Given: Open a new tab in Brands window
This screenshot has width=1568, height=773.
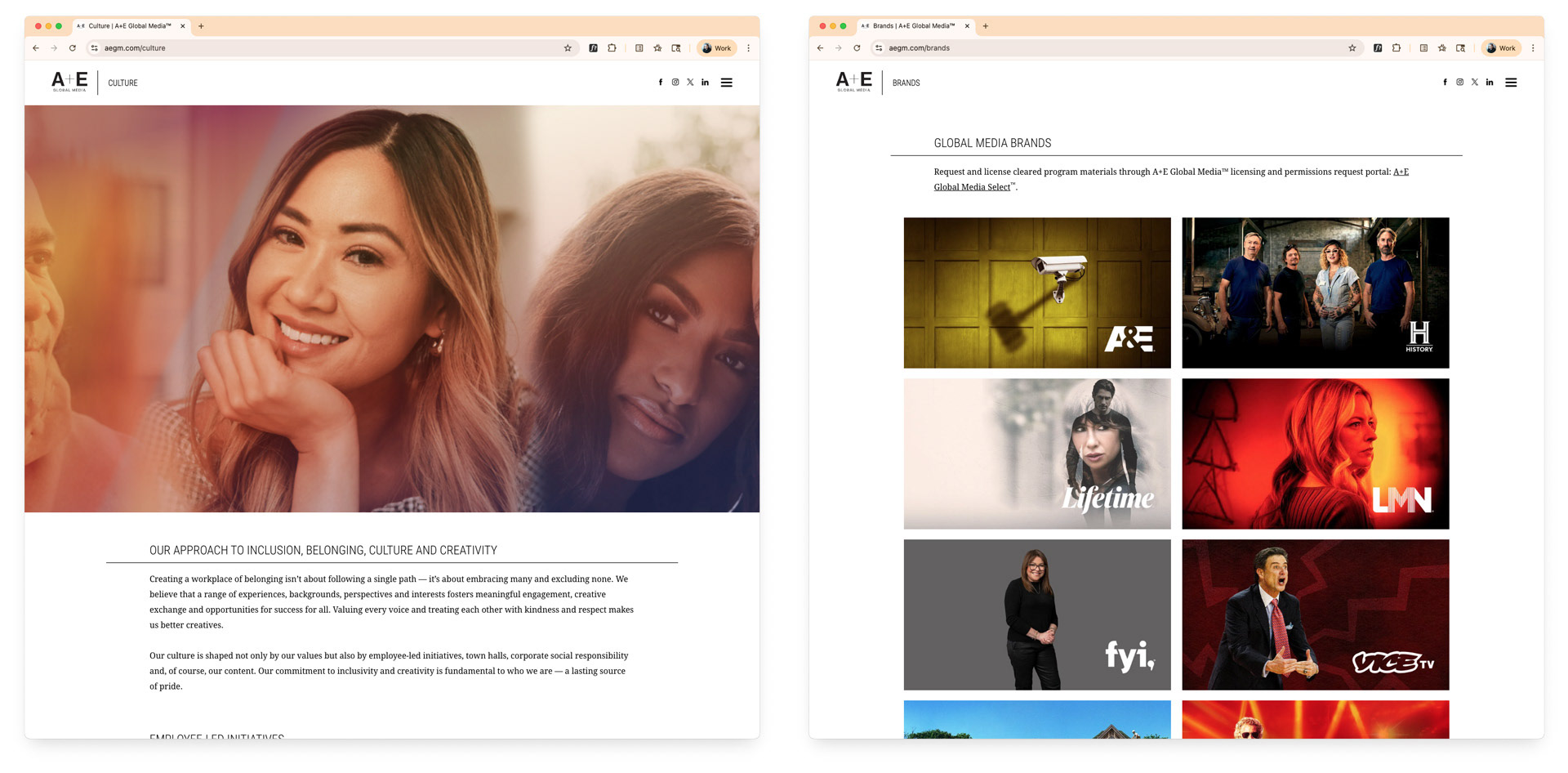Looking at the screenshot, I should pyautogui.click(x=986, y=26).
